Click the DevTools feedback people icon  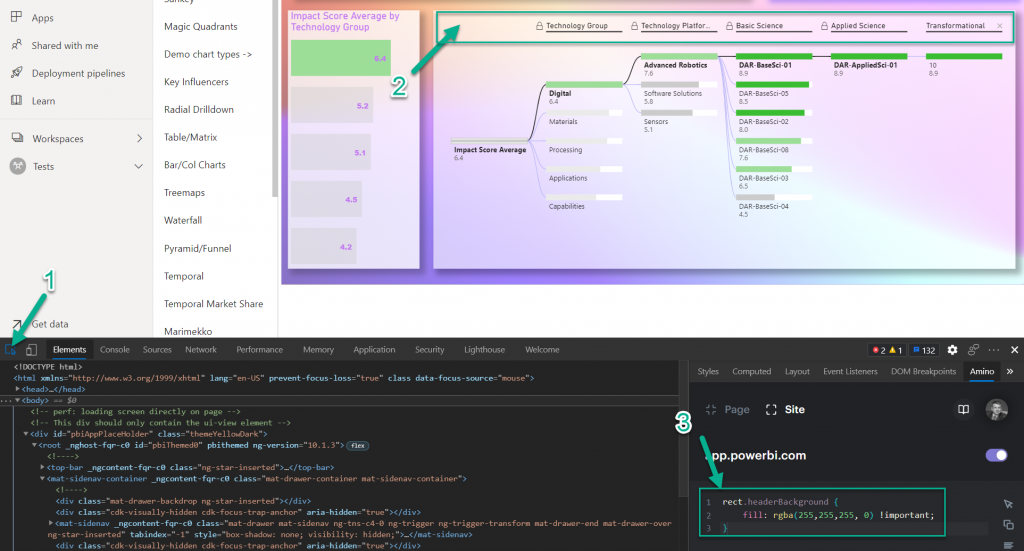coord(973,350)
